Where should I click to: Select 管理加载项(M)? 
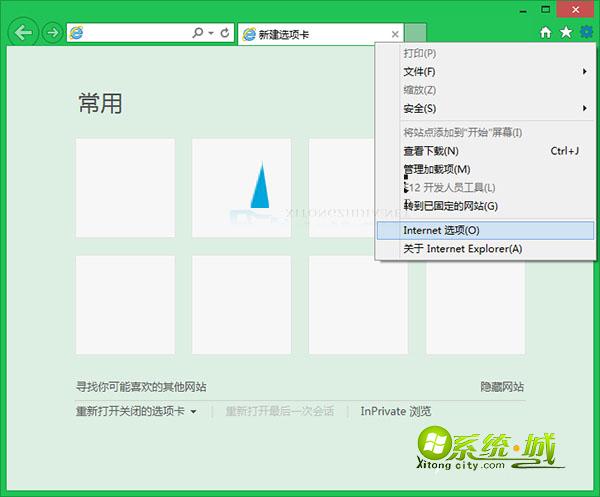[x=485, y=169]
